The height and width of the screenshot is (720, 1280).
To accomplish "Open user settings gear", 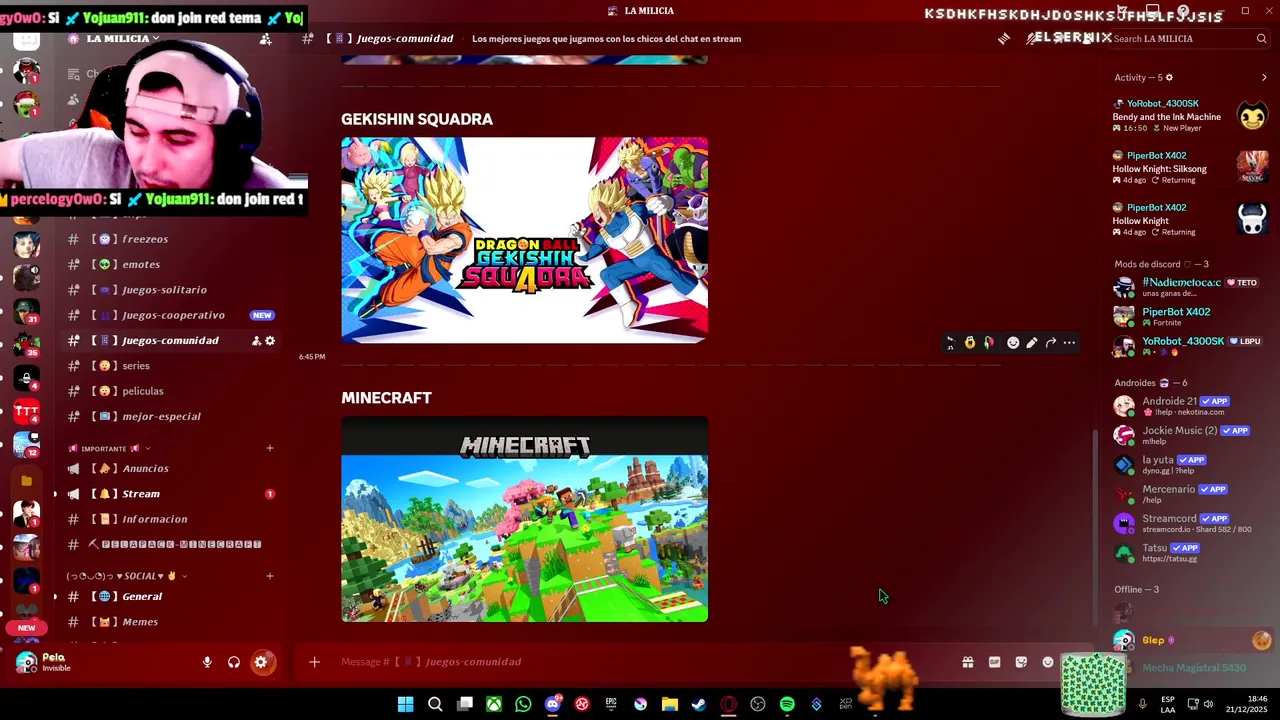I will (x=260, y=662).
